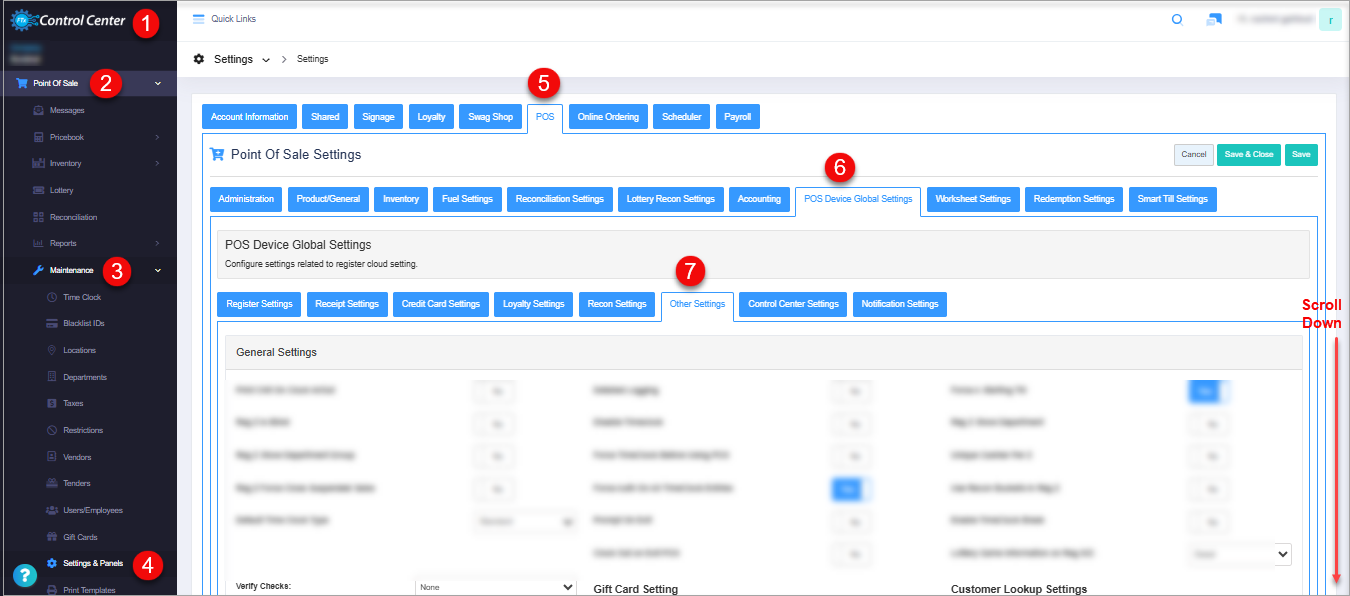Click the blue help question mark icon
The image size is (1350, 596).
25,575
